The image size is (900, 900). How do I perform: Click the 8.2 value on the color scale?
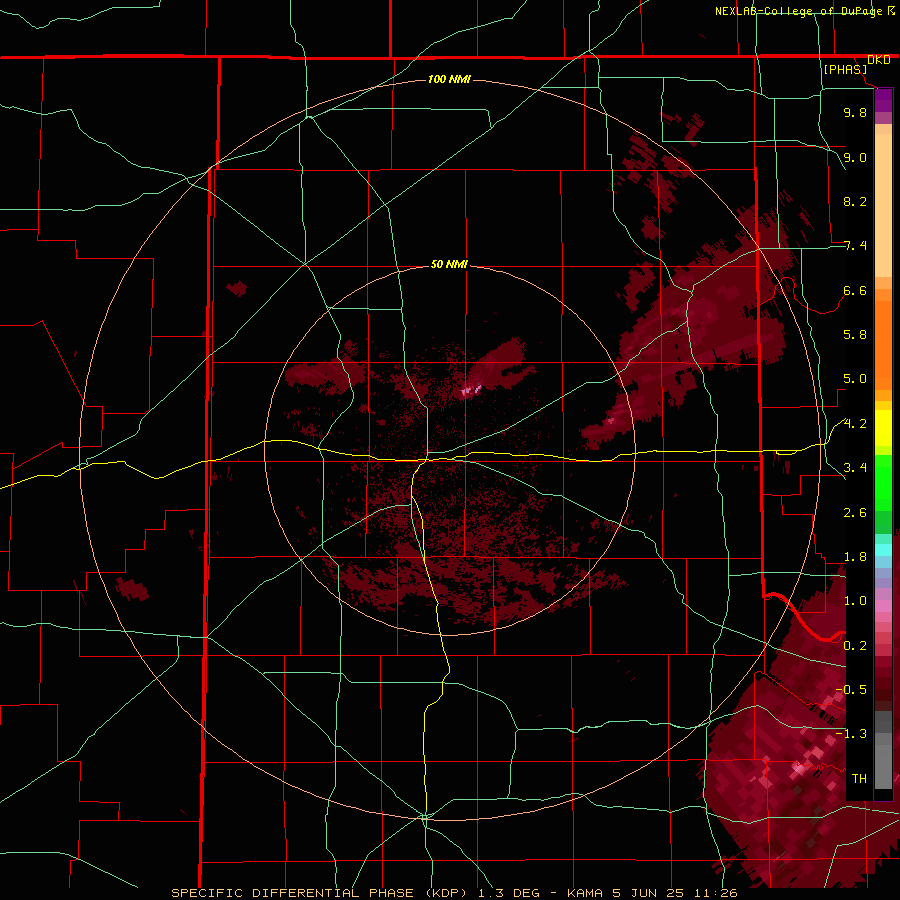(855, 201)
